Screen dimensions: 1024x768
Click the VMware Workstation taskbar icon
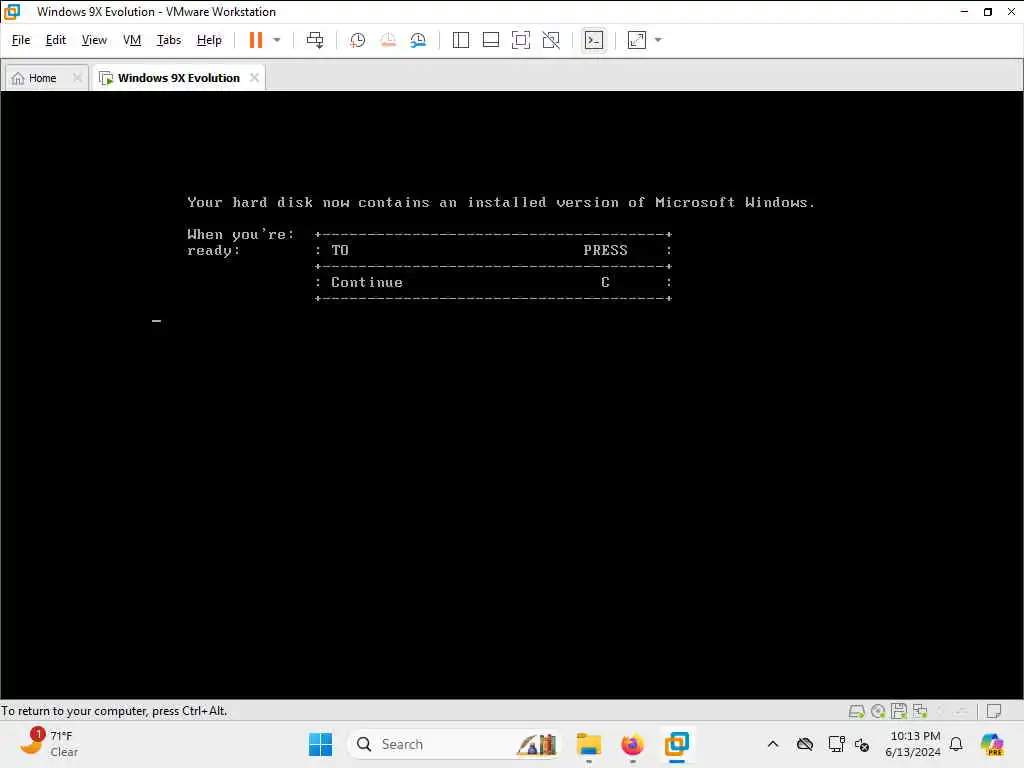pos(677,744)
